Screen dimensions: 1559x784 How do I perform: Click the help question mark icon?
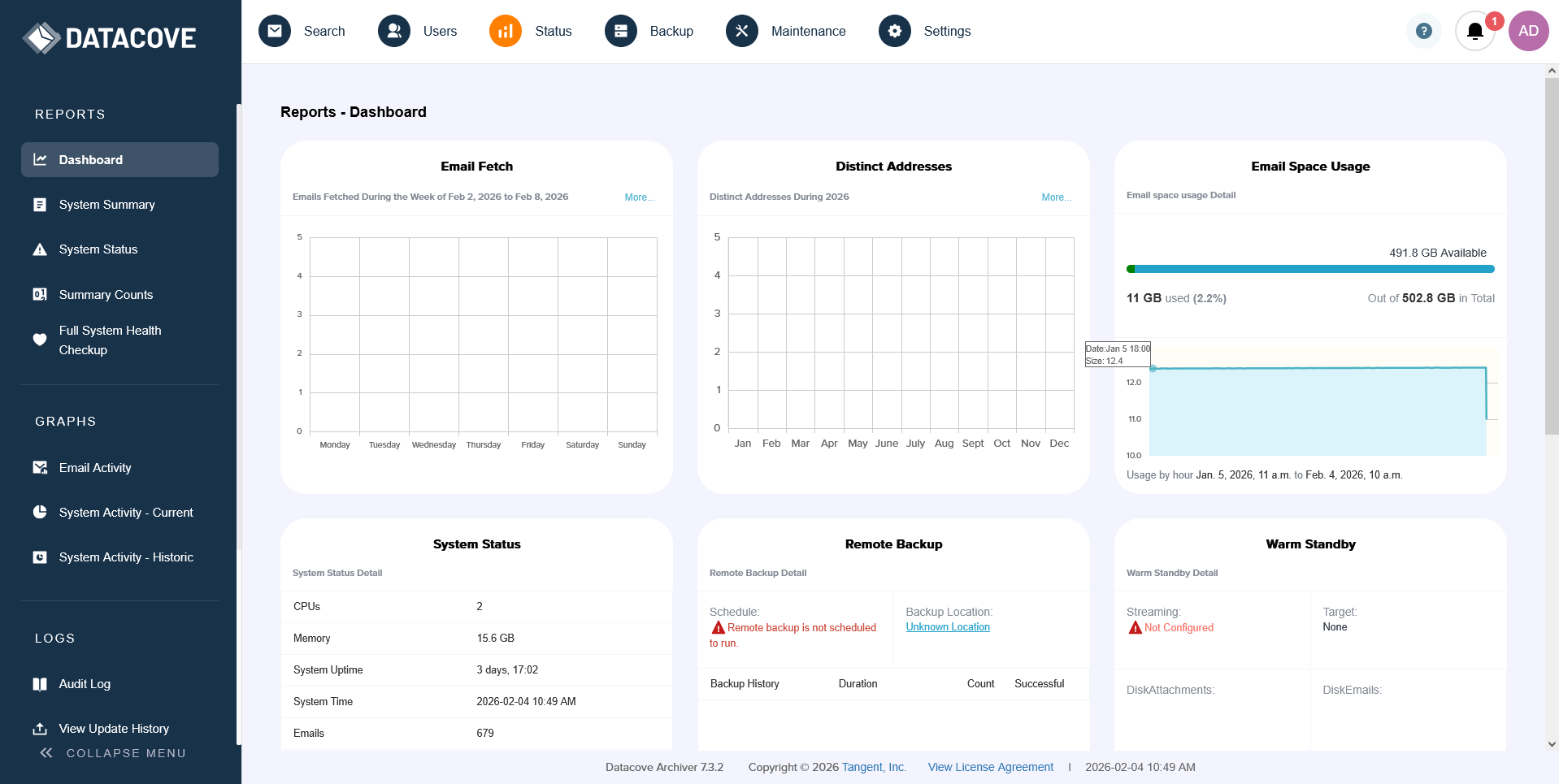(x=1424, y=31)
